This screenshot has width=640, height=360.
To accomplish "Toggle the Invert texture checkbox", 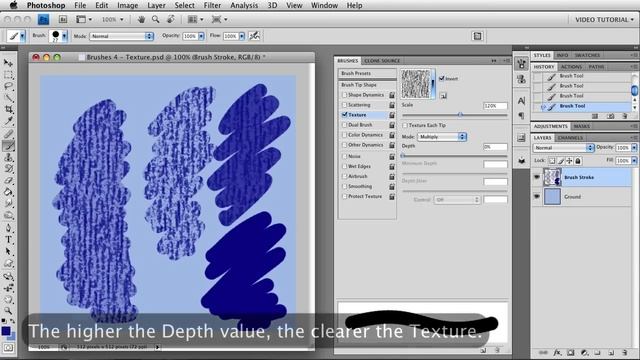I will tap(442, 78).
